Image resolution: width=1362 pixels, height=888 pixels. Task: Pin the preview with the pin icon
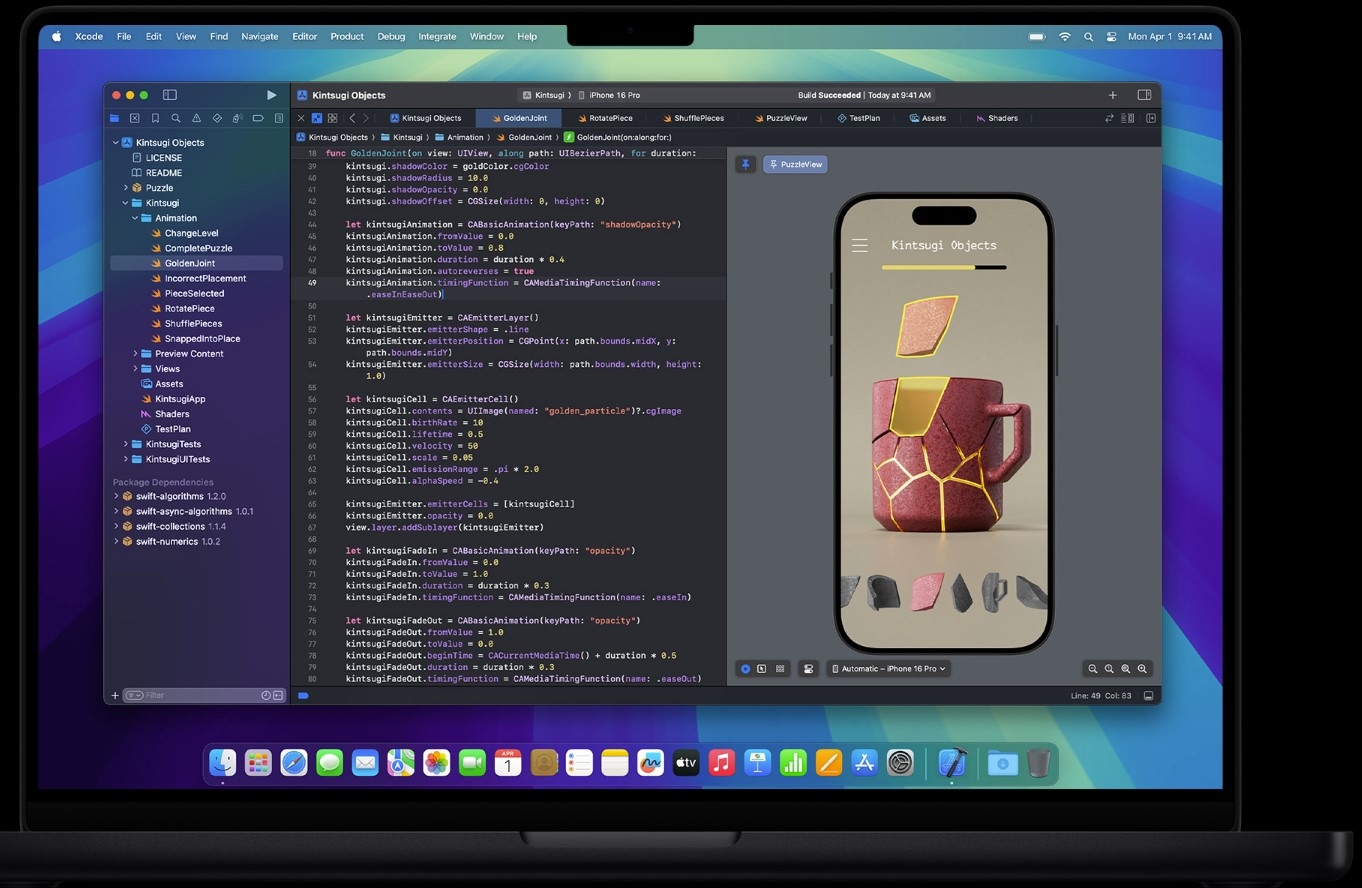745,164
